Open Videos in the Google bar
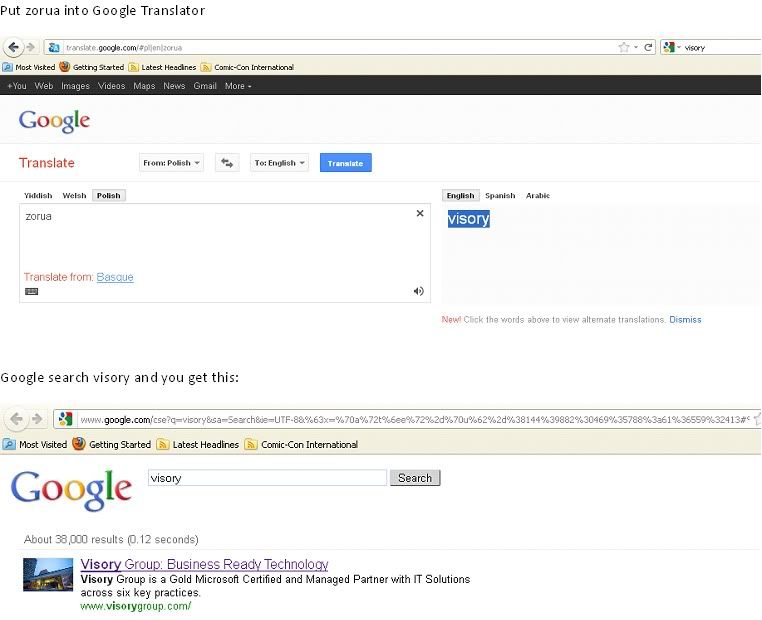 click(x=111, y=86)
